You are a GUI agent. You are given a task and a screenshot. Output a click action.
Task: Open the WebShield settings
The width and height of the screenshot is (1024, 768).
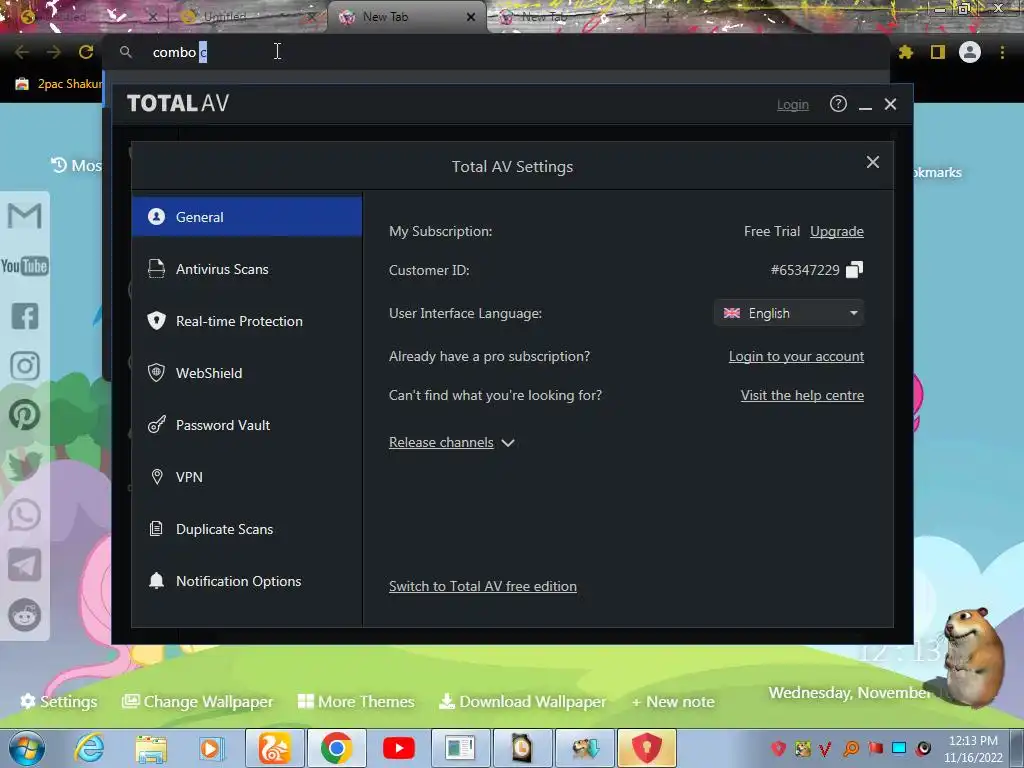tap(247, 373)
